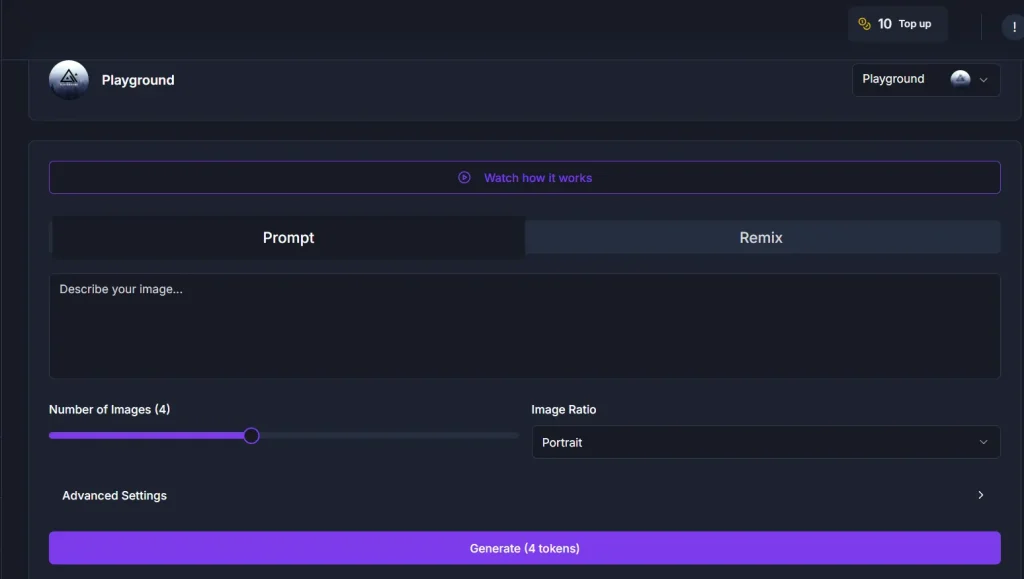The image size is (1024, 579).
Task: Click the Number of Images slider handle
Action: pos(251,435)
